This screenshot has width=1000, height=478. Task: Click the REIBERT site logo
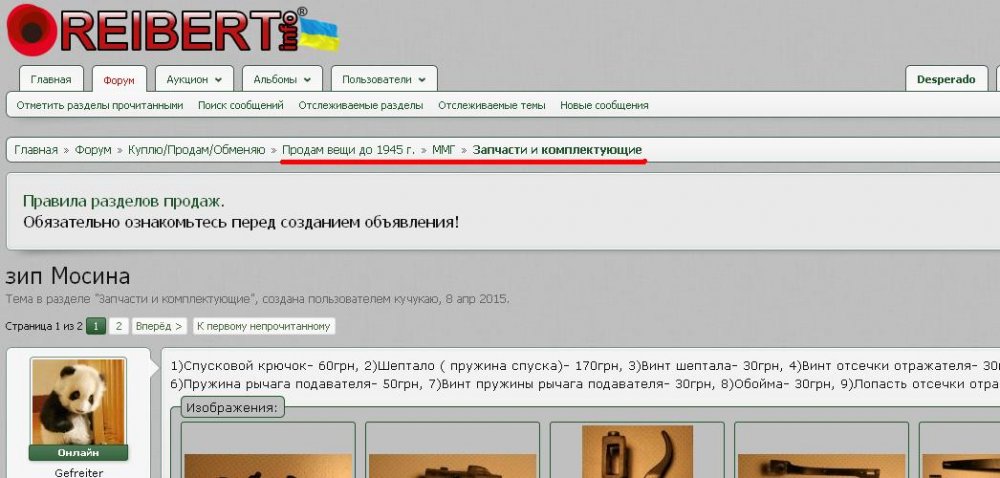pos(172,31)
